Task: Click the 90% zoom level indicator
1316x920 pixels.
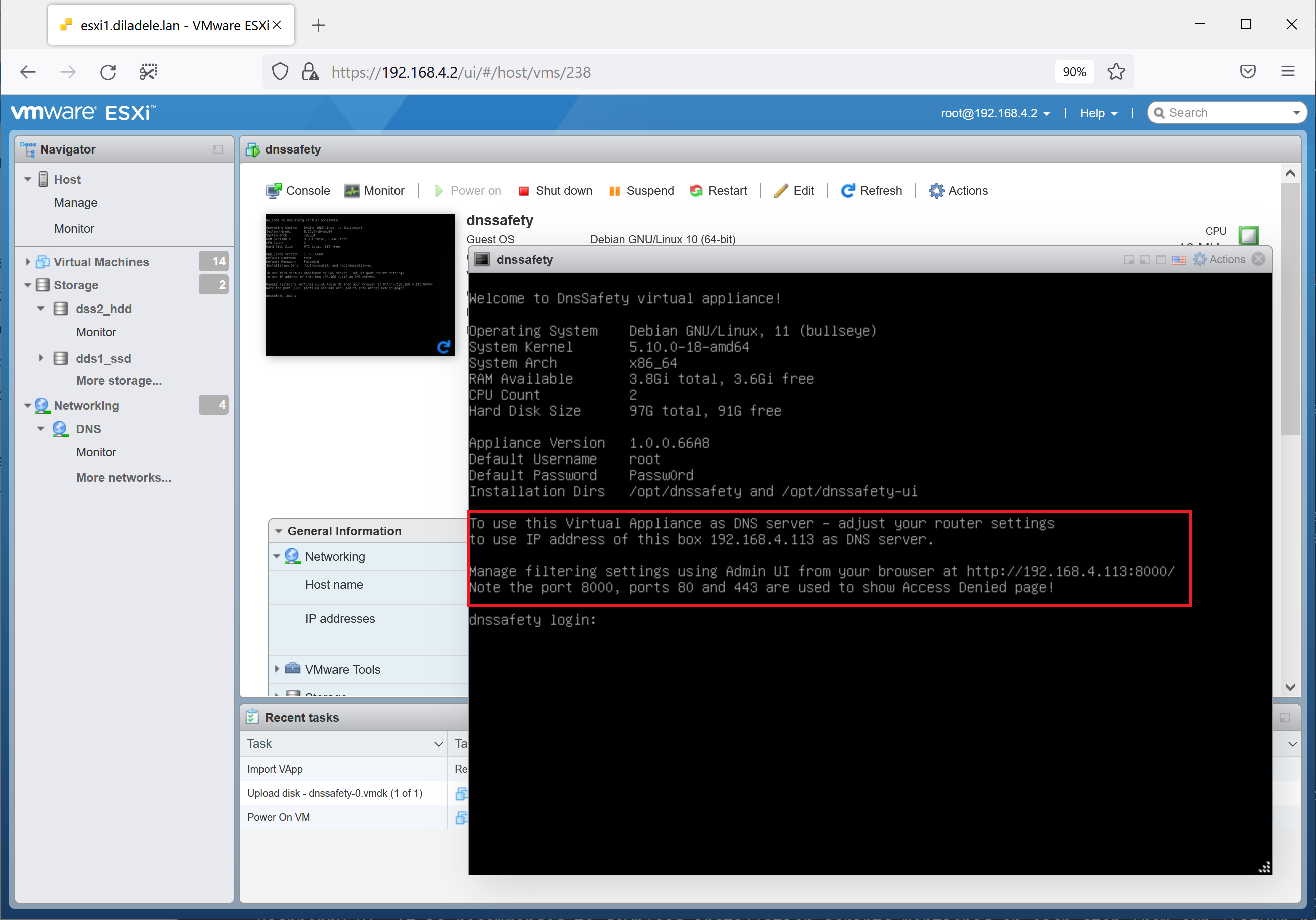Action: click(1074, 72)
